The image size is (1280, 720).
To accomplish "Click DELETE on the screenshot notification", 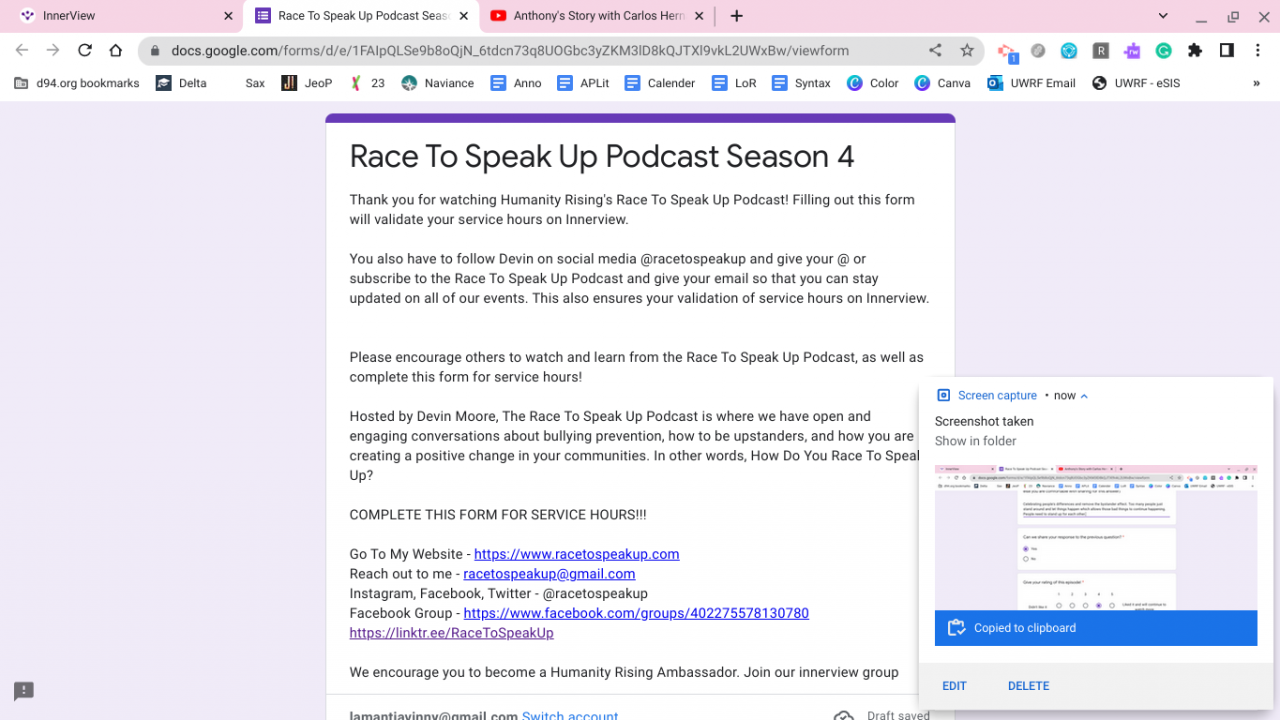I will [1028, 686].
